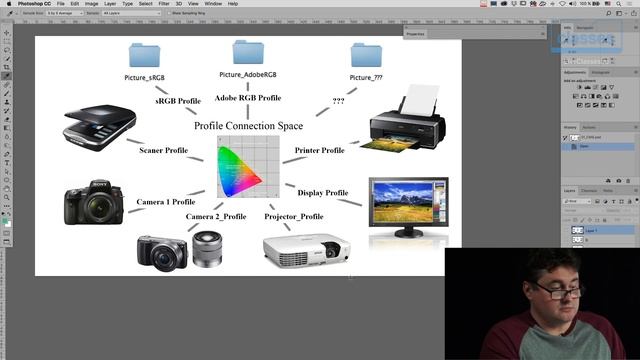The width and height of the screenshot is (640, 360).
Task: Open the Layers panel options menu
Action: [x=636, y=191]
